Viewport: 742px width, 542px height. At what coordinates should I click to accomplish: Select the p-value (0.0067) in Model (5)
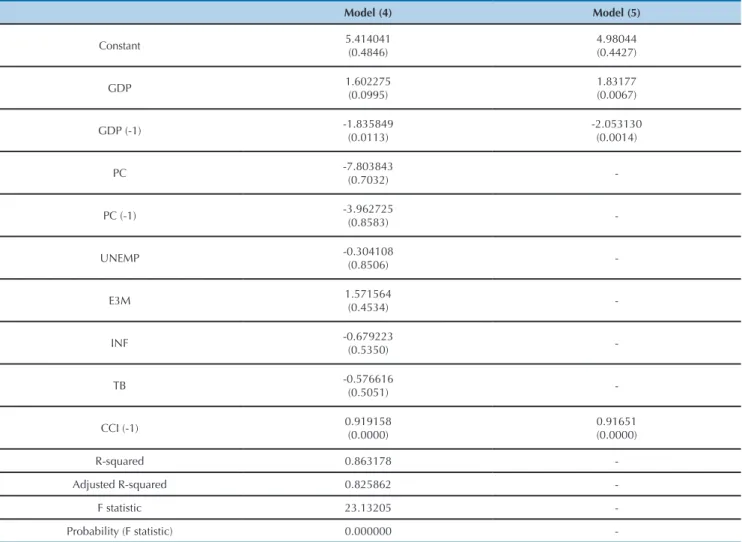[616, 95]
